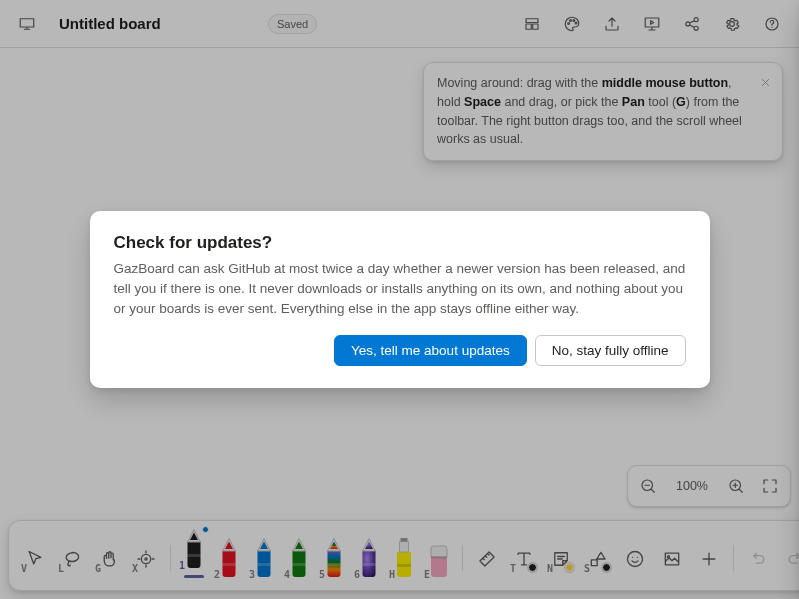Select the ruler tool

pyautogui.click(x=487, y=559)
